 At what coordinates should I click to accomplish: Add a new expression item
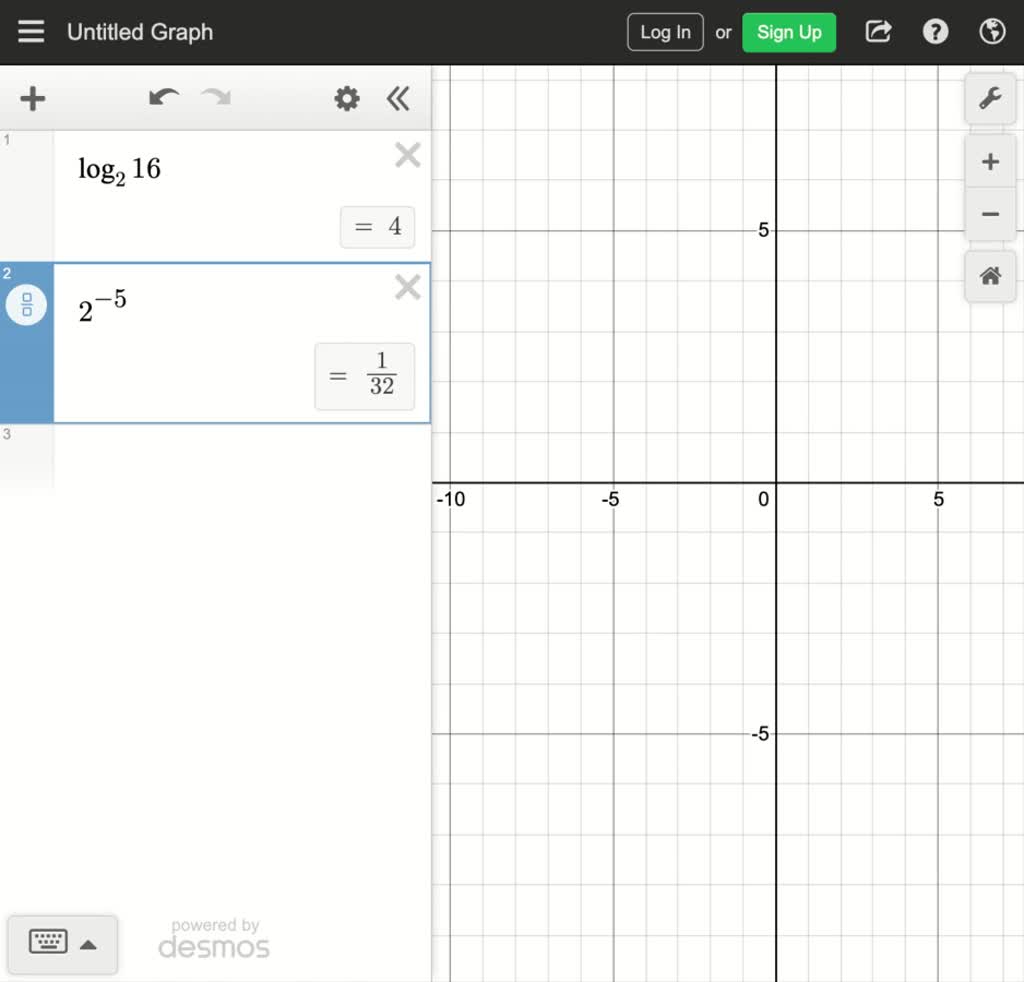click(33, 98)
